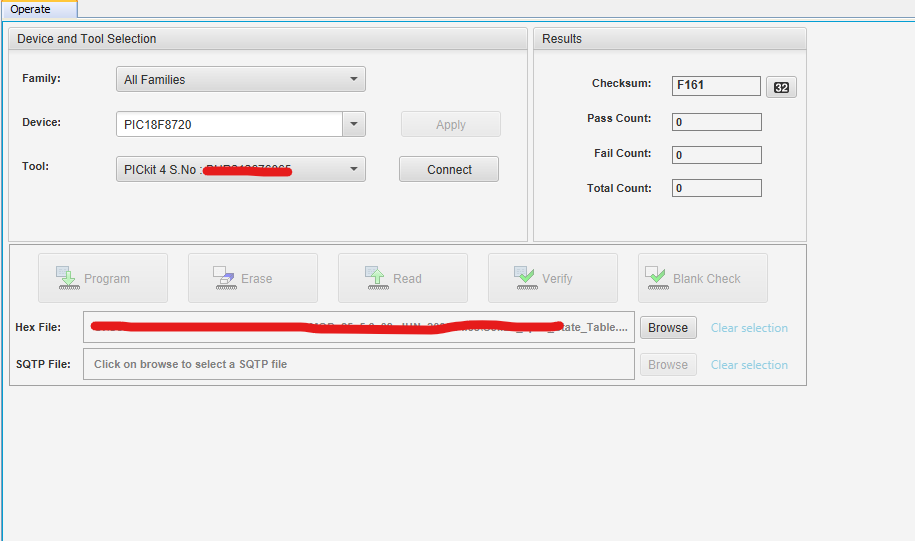The height and width of the screenshot is (541, 915).
Task: Click the 32 icon beside Checksum
Action: 781,87
